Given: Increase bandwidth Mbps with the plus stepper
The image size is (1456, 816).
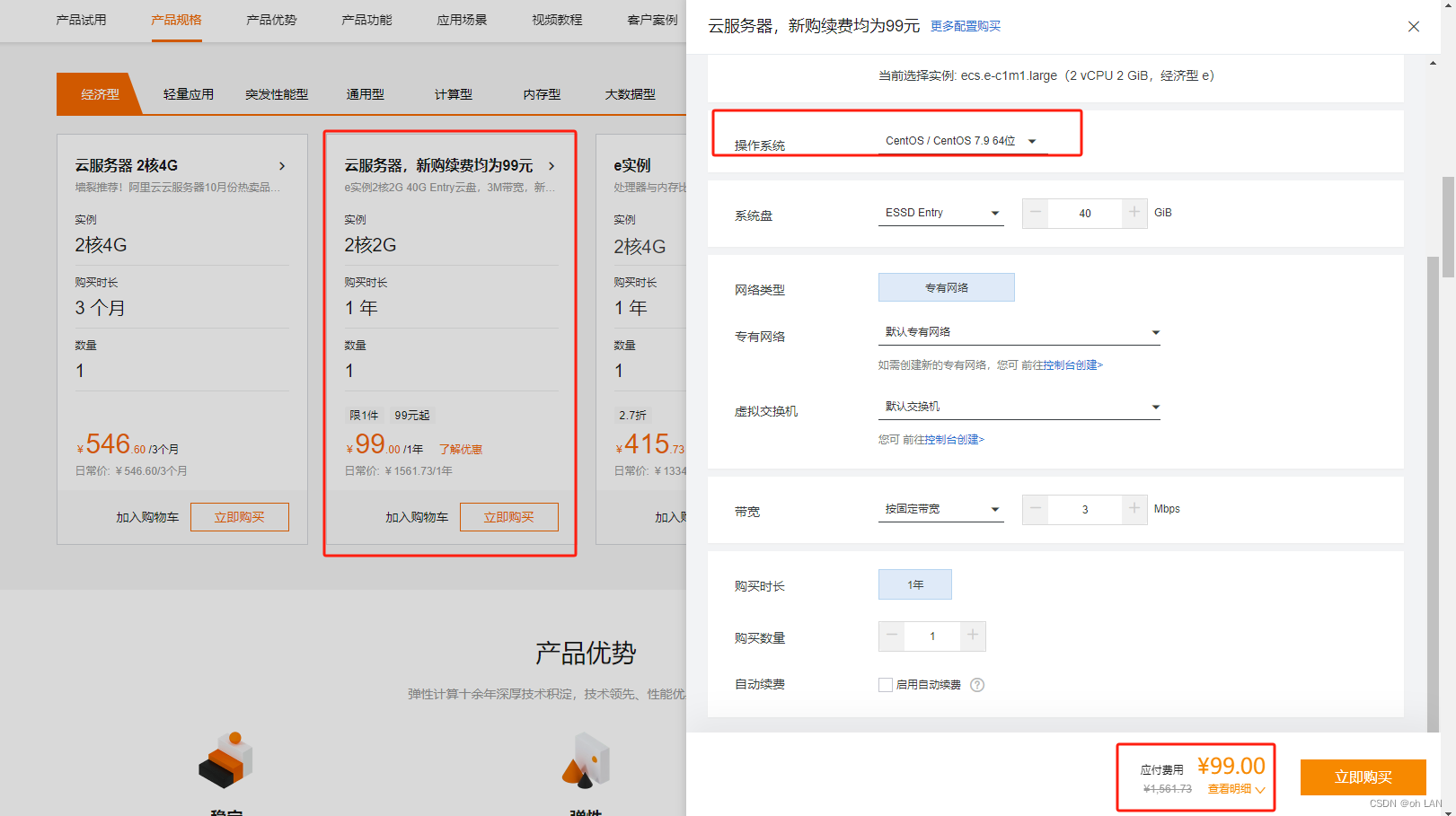Looking at the screenshot, I should point(1134,509).
